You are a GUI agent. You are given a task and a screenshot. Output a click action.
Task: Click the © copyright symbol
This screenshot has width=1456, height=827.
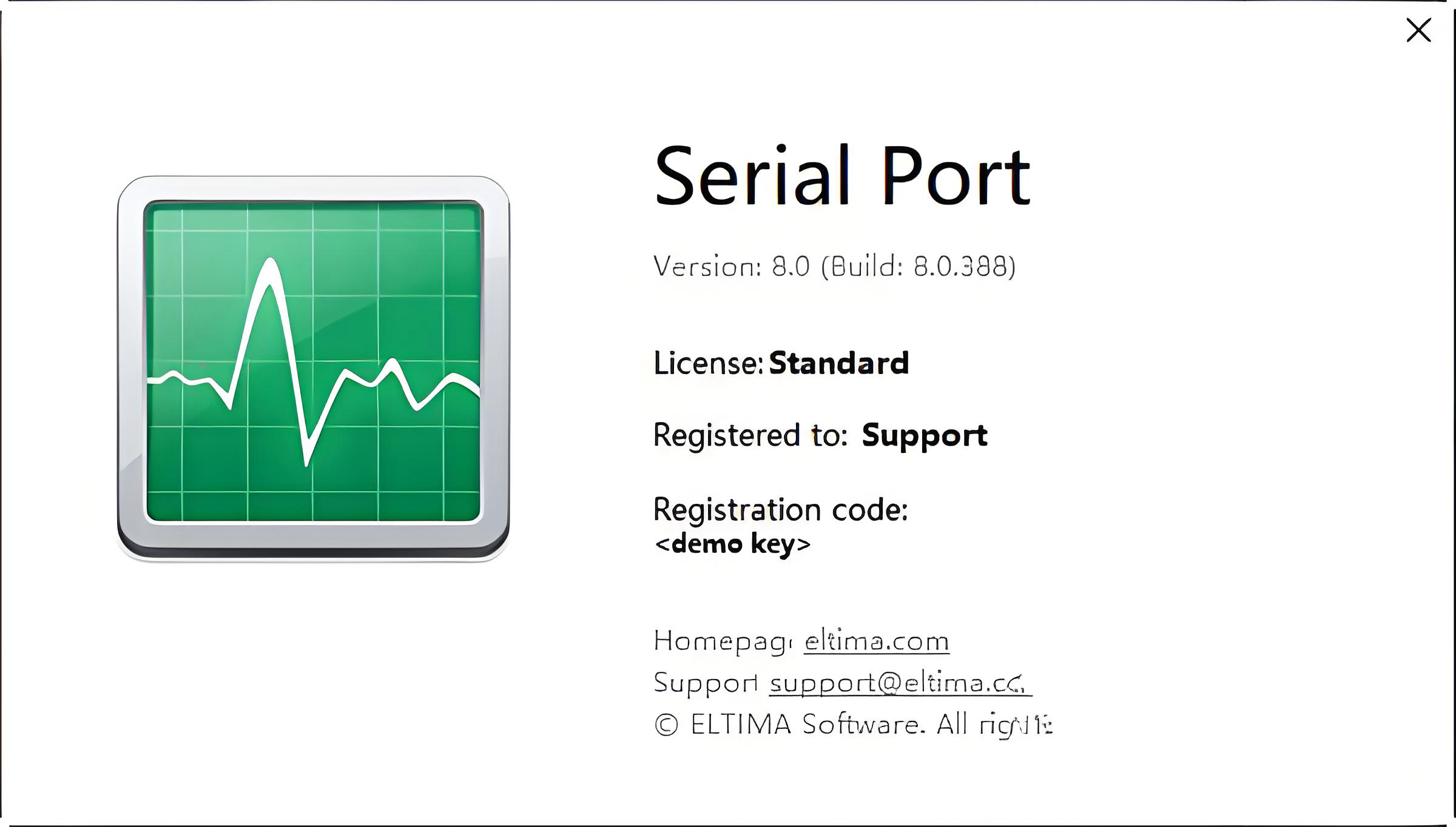[666, 725]
